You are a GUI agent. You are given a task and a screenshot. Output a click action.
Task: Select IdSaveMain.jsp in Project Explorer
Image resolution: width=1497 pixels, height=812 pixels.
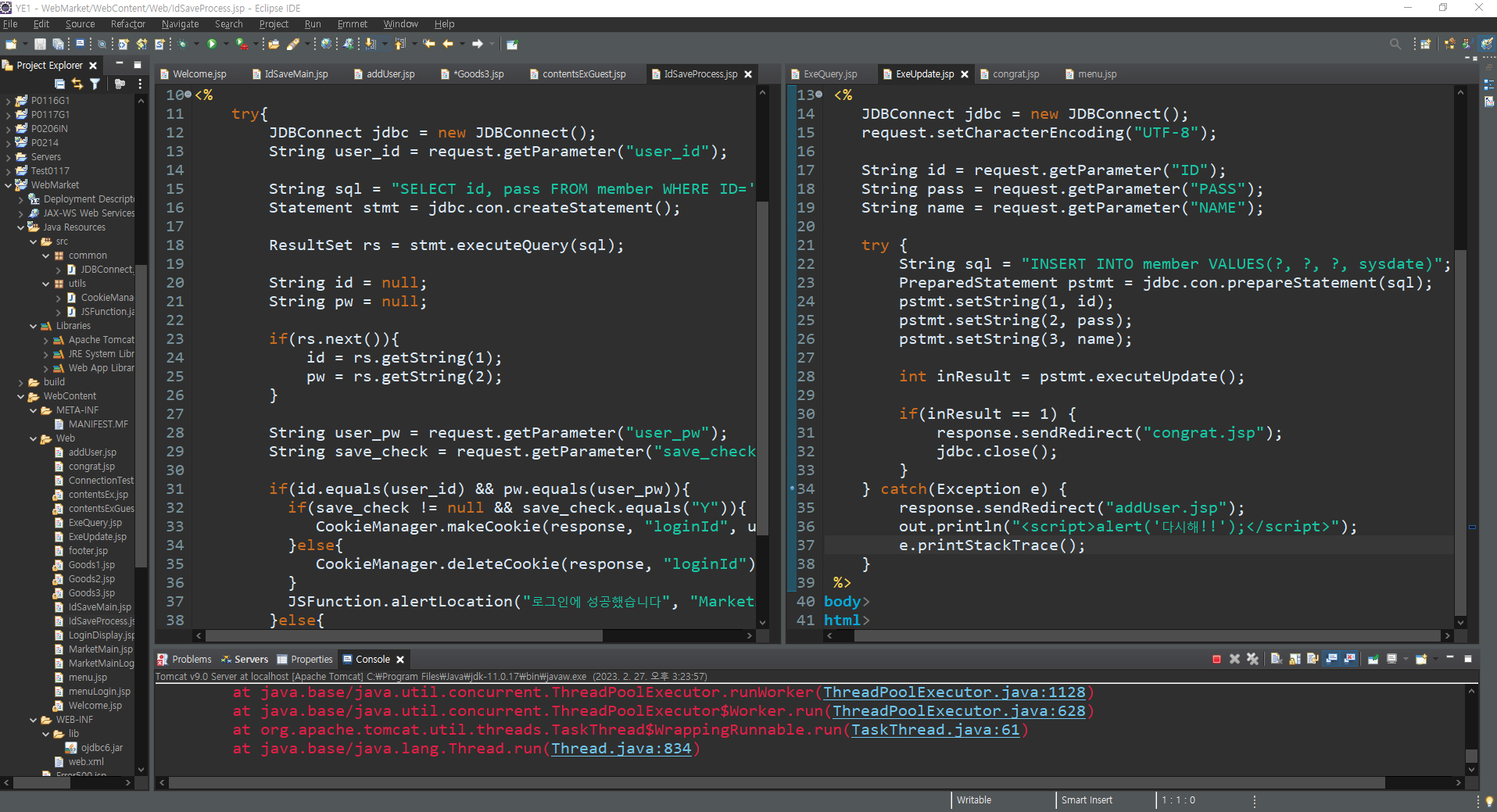click(100, 607)
